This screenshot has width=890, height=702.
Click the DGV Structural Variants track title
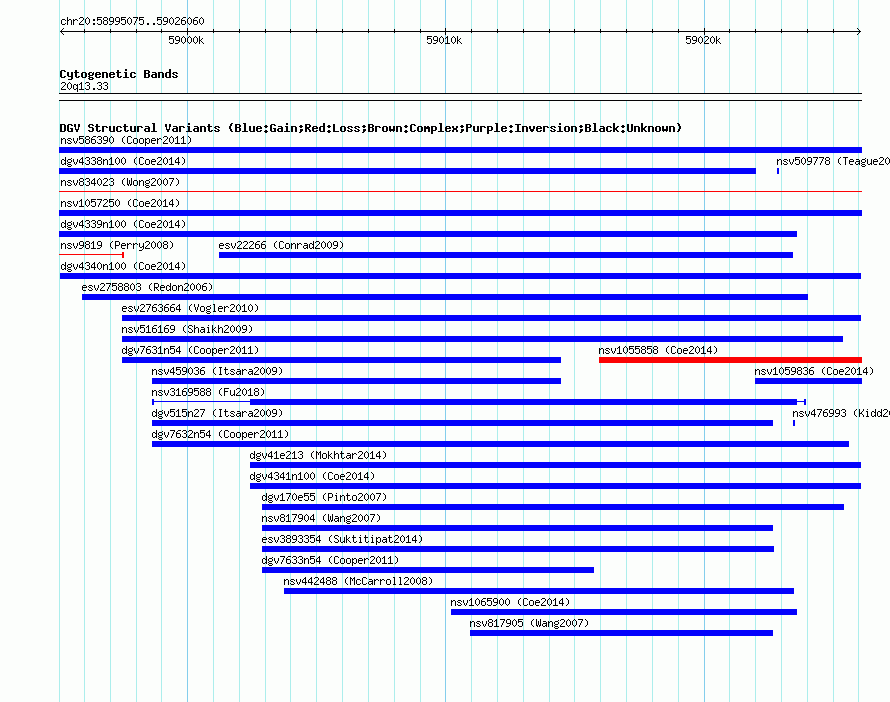pos(371,128)
